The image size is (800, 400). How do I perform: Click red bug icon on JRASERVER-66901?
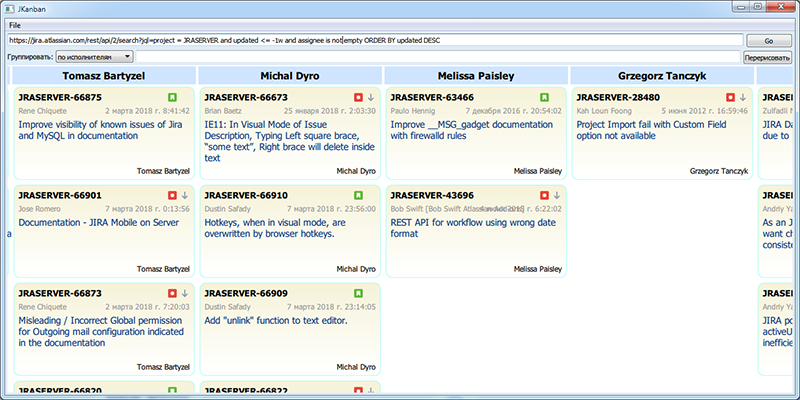click(172, 195)
